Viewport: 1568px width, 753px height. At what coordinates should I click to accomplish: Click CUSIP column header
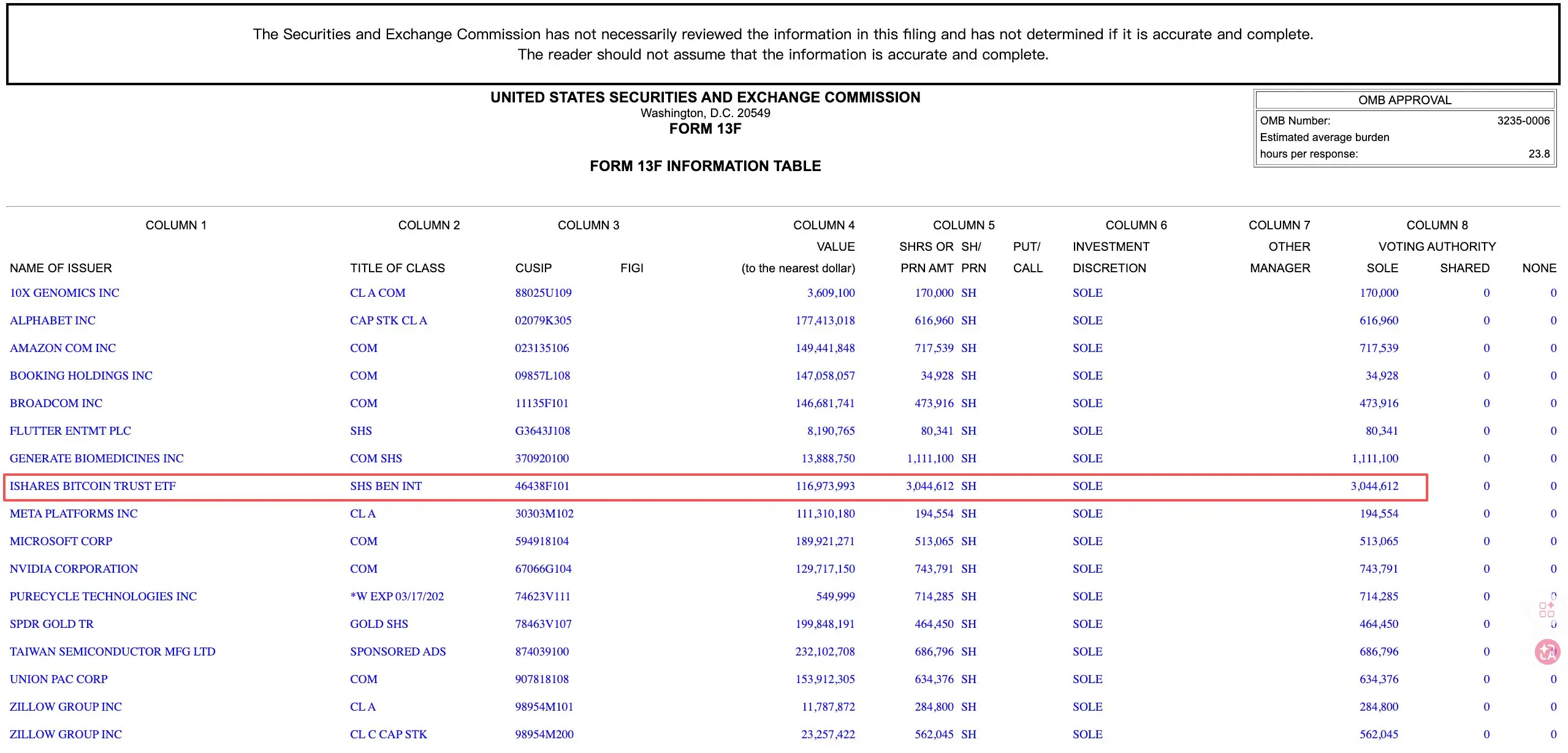coord(533,268)
